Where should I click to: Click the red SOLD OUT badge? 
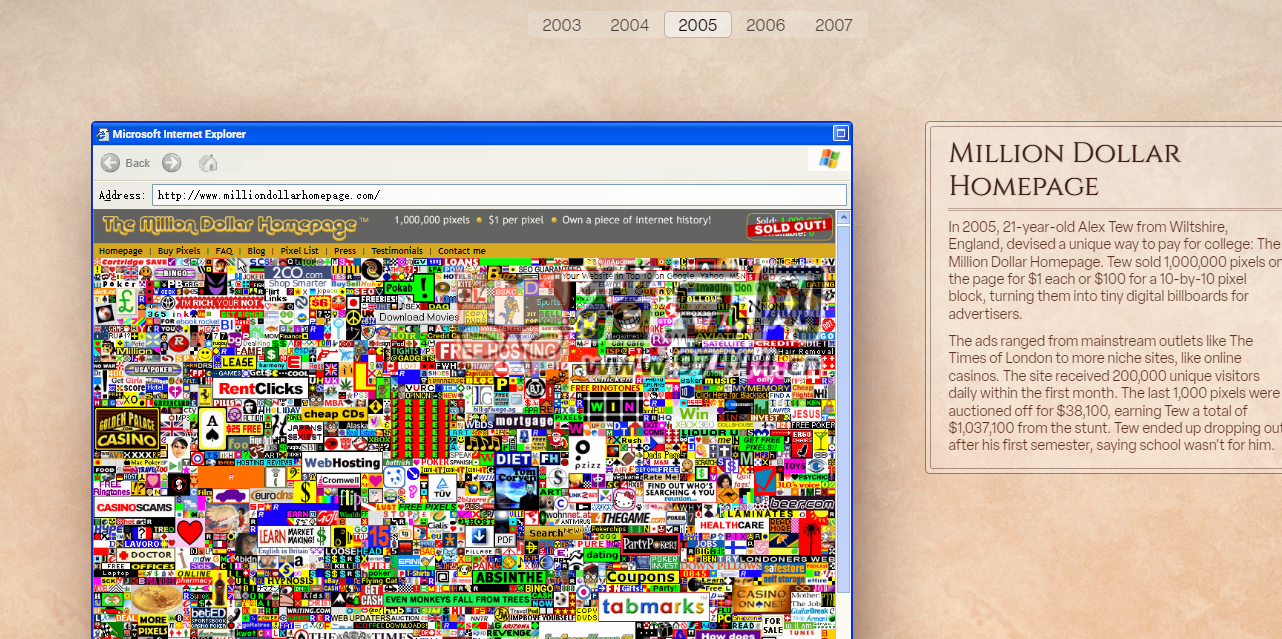point(789,226)
